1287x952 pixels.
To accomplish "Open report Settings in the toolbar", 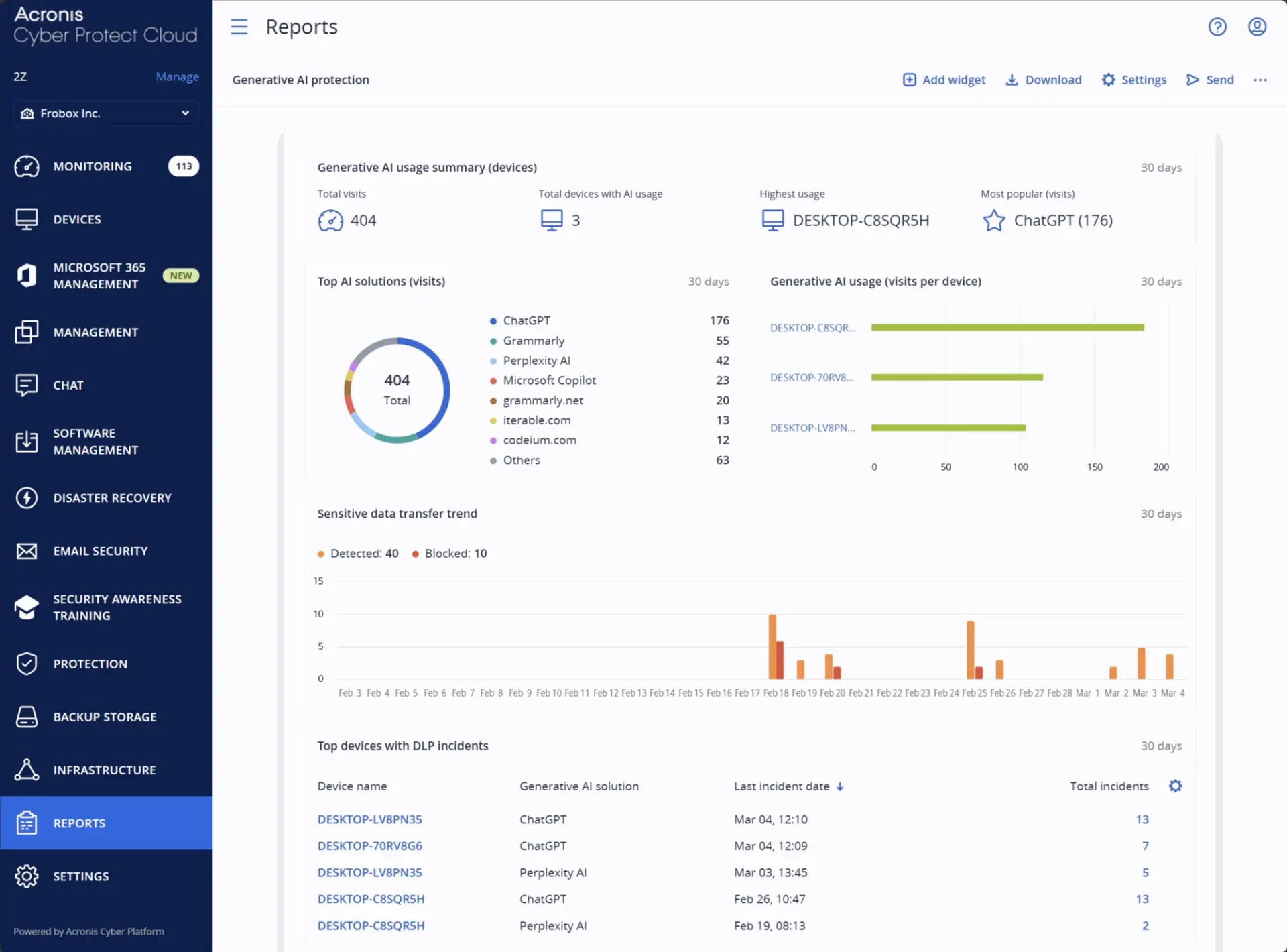I will (x=1134, y=80).
